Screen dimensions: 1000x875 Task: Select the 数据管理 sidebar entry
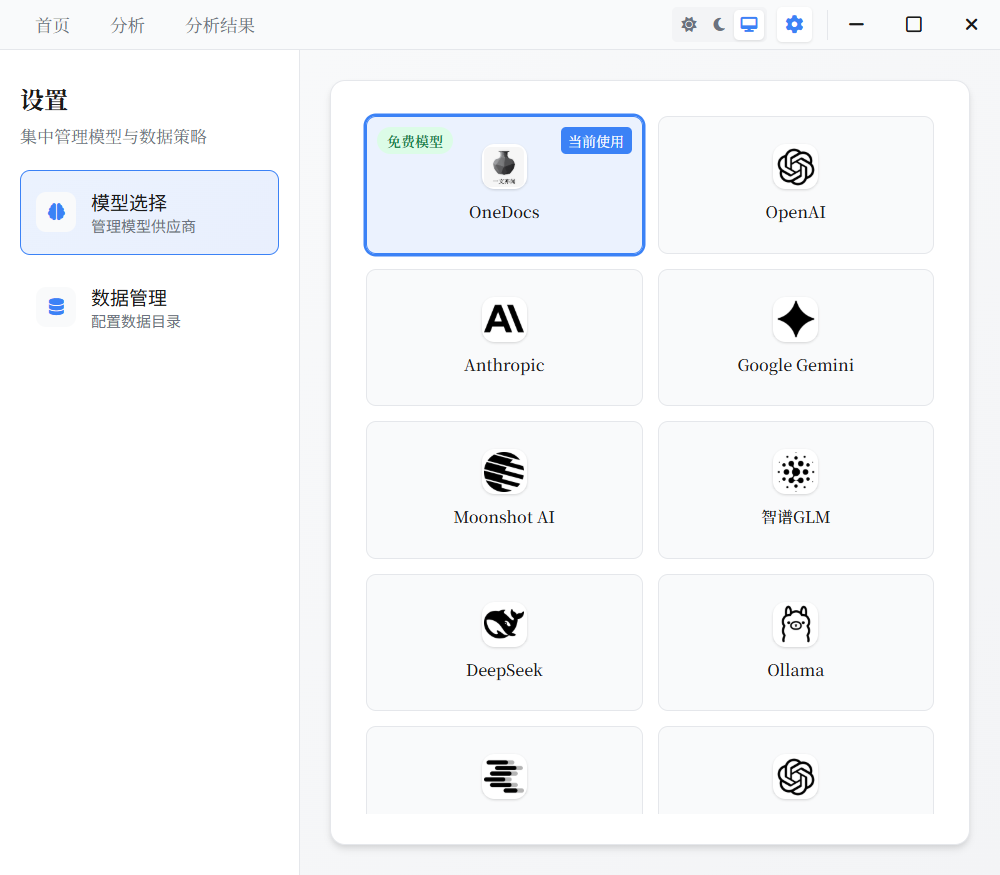[149, 306]
